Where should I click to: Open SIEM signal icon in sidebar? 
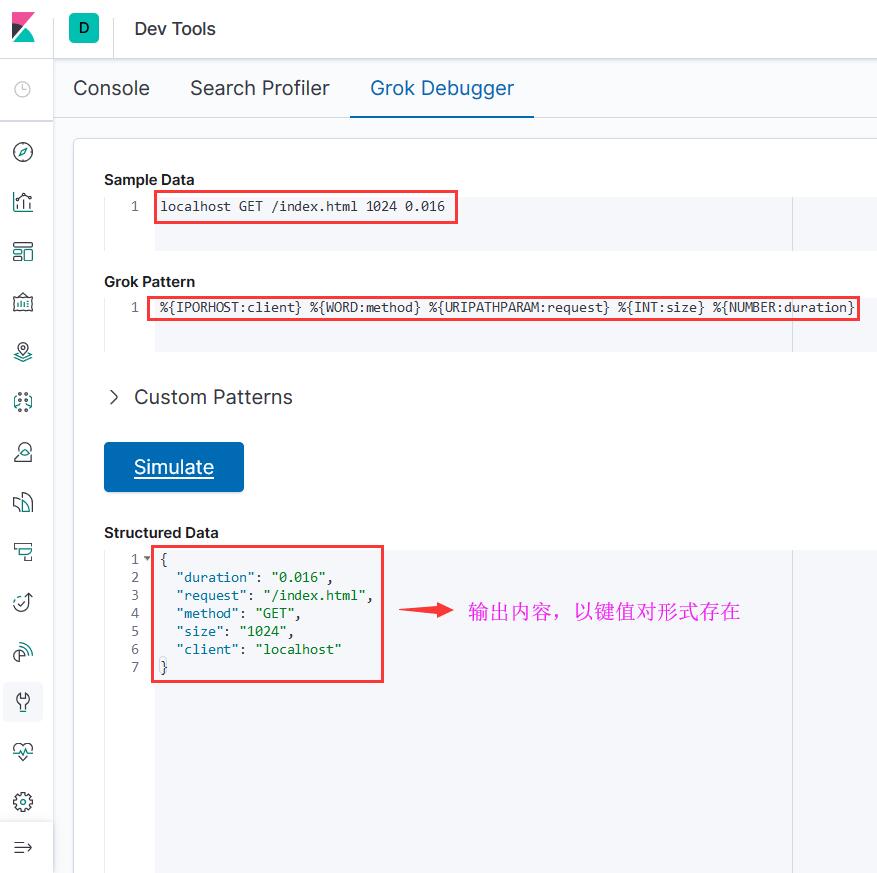(23, 652)
